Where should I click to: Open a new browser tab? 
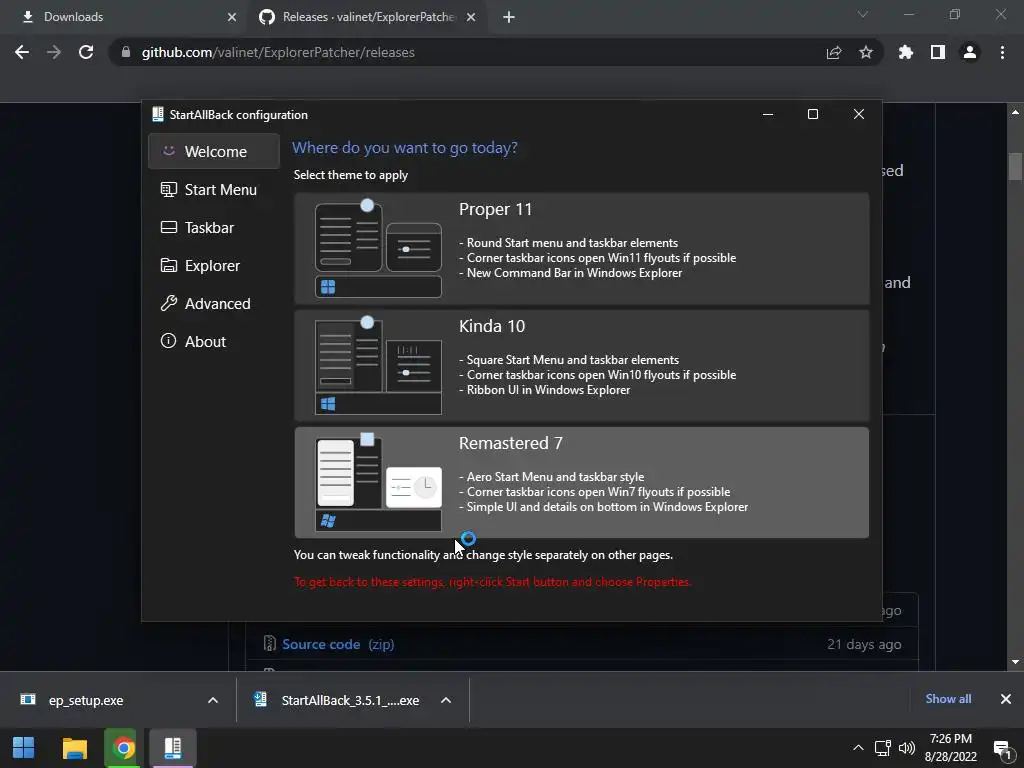pos(509,17)
